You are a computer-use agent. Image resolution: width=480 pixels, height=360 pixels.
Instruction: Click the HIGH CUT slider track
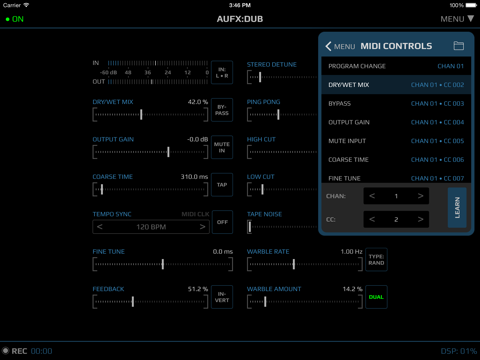click(283, 152)
